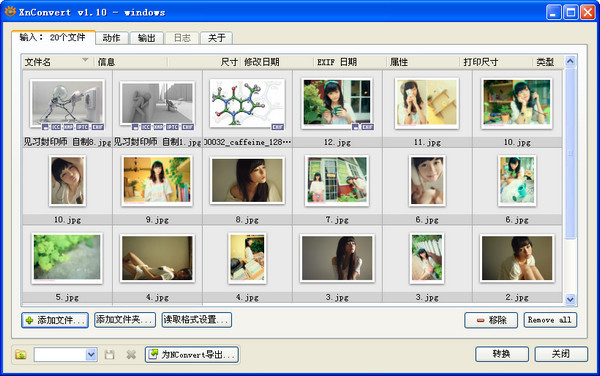
Task: Click the file list vertical scrollbar thumb
Action: 570,153
